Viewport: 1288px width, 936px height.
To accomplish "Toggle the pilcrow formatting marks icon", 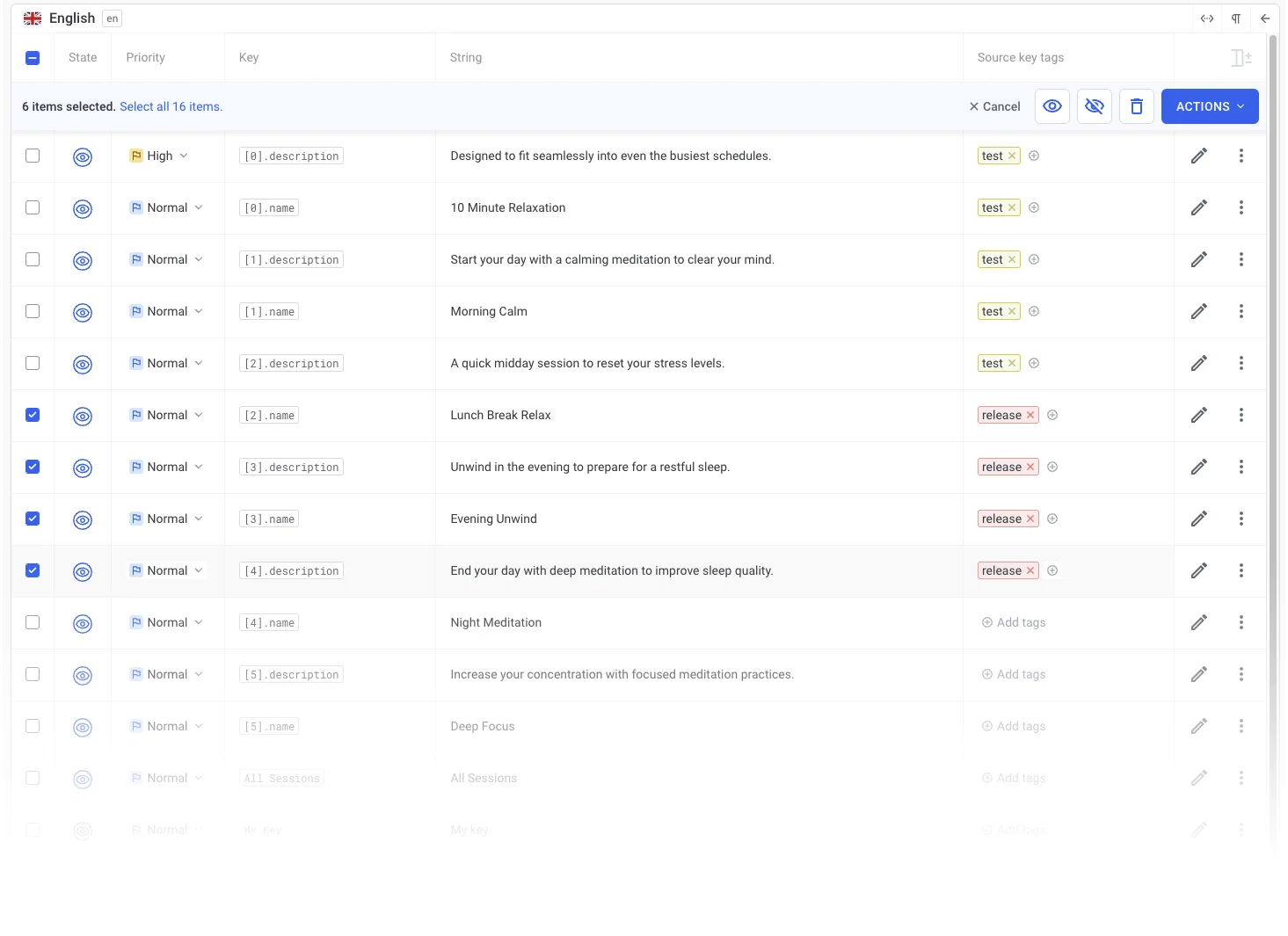I will pos(1235,18).
